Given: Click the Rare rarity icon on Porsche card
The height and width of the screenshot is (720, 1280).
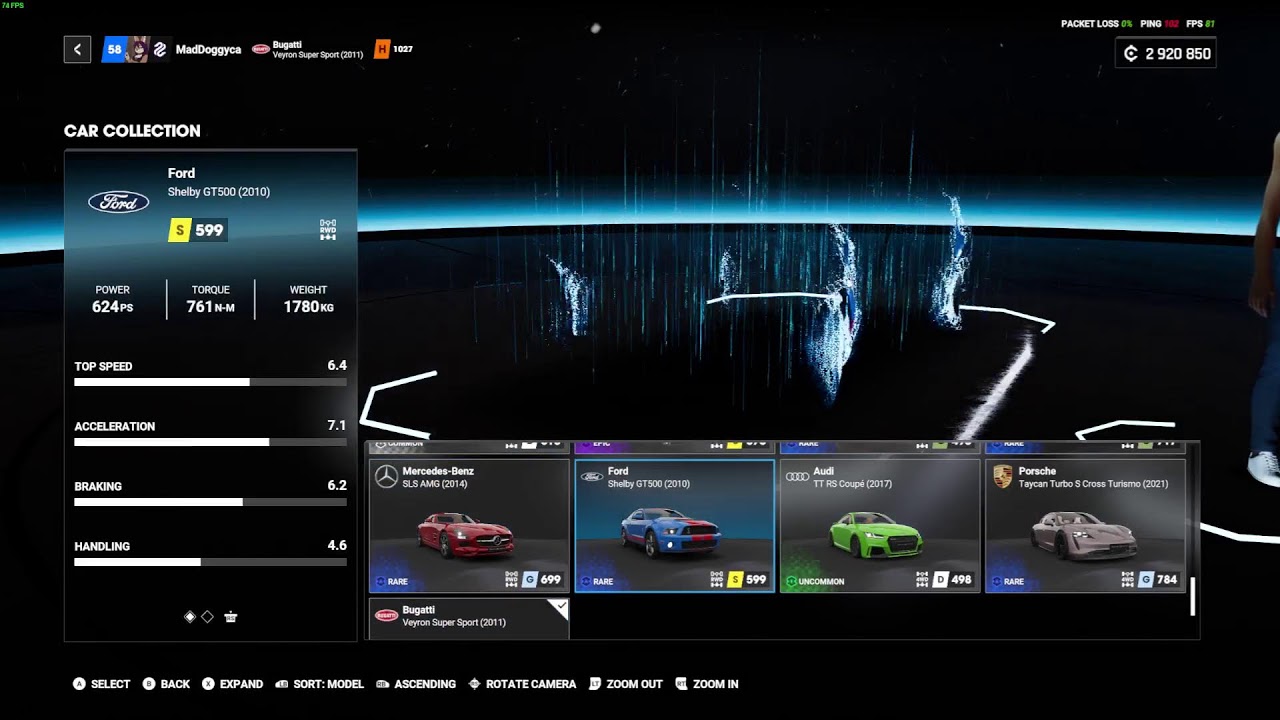Looking at the screenshot, I should [996, 581].
